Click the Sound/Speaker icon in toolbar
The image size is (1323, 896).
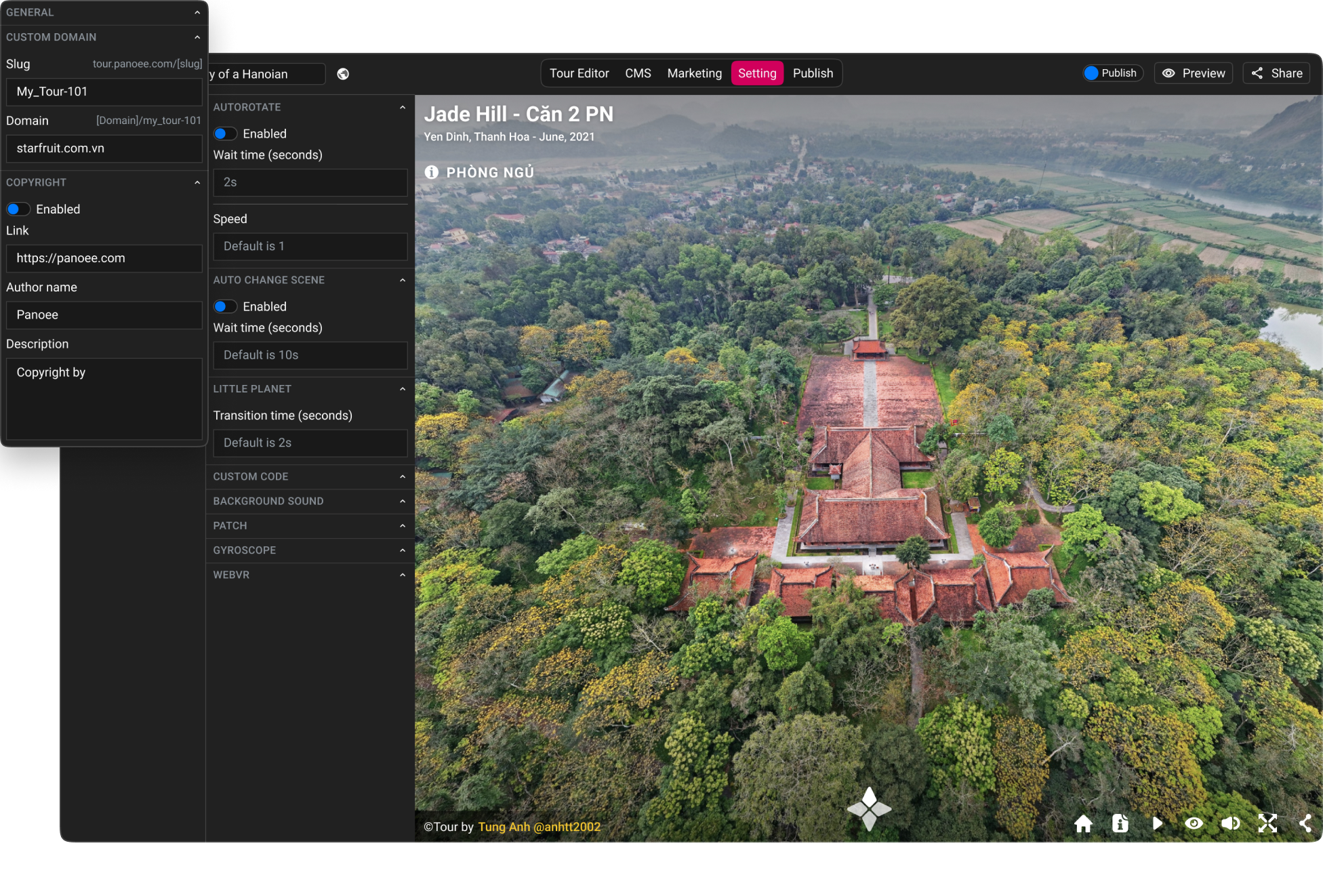1231,822
